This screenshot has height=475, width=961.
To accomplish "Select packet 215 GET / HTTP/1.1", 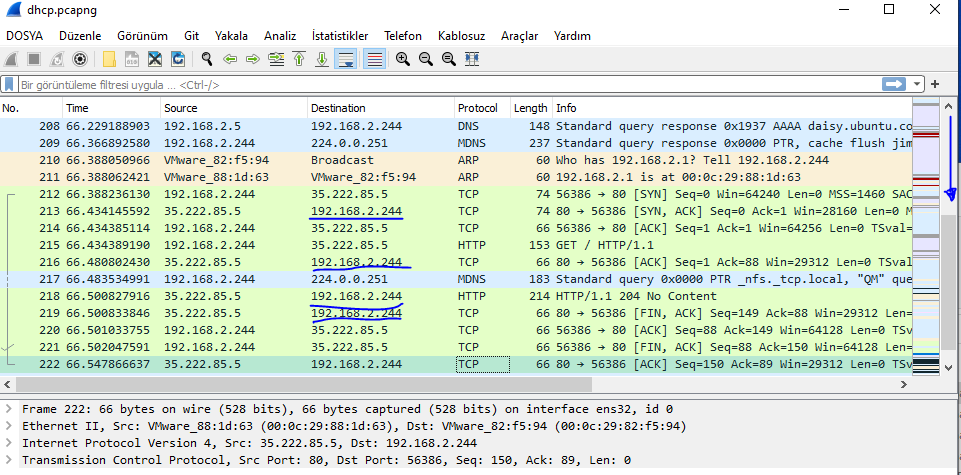I will pyautogui.click(x=456, y=245).
